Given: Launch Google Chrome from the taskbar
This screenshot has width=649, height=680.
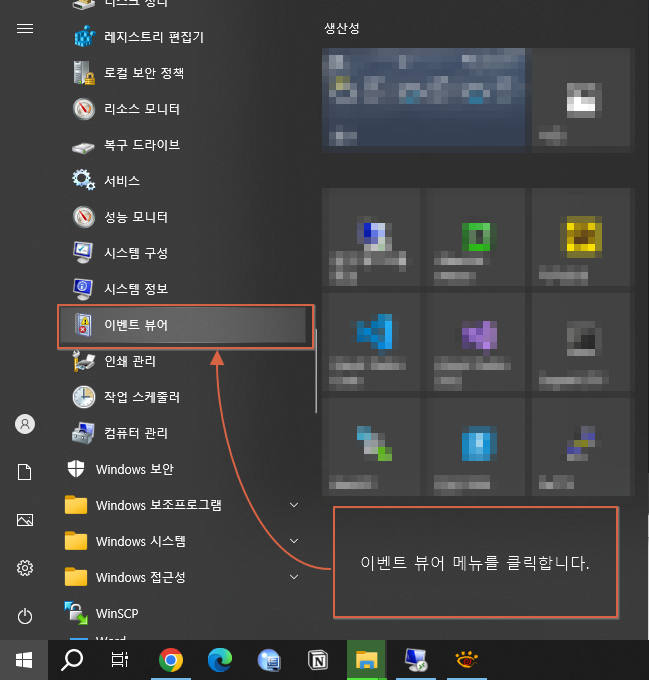Looking at the screenshot, I should 171,660.
